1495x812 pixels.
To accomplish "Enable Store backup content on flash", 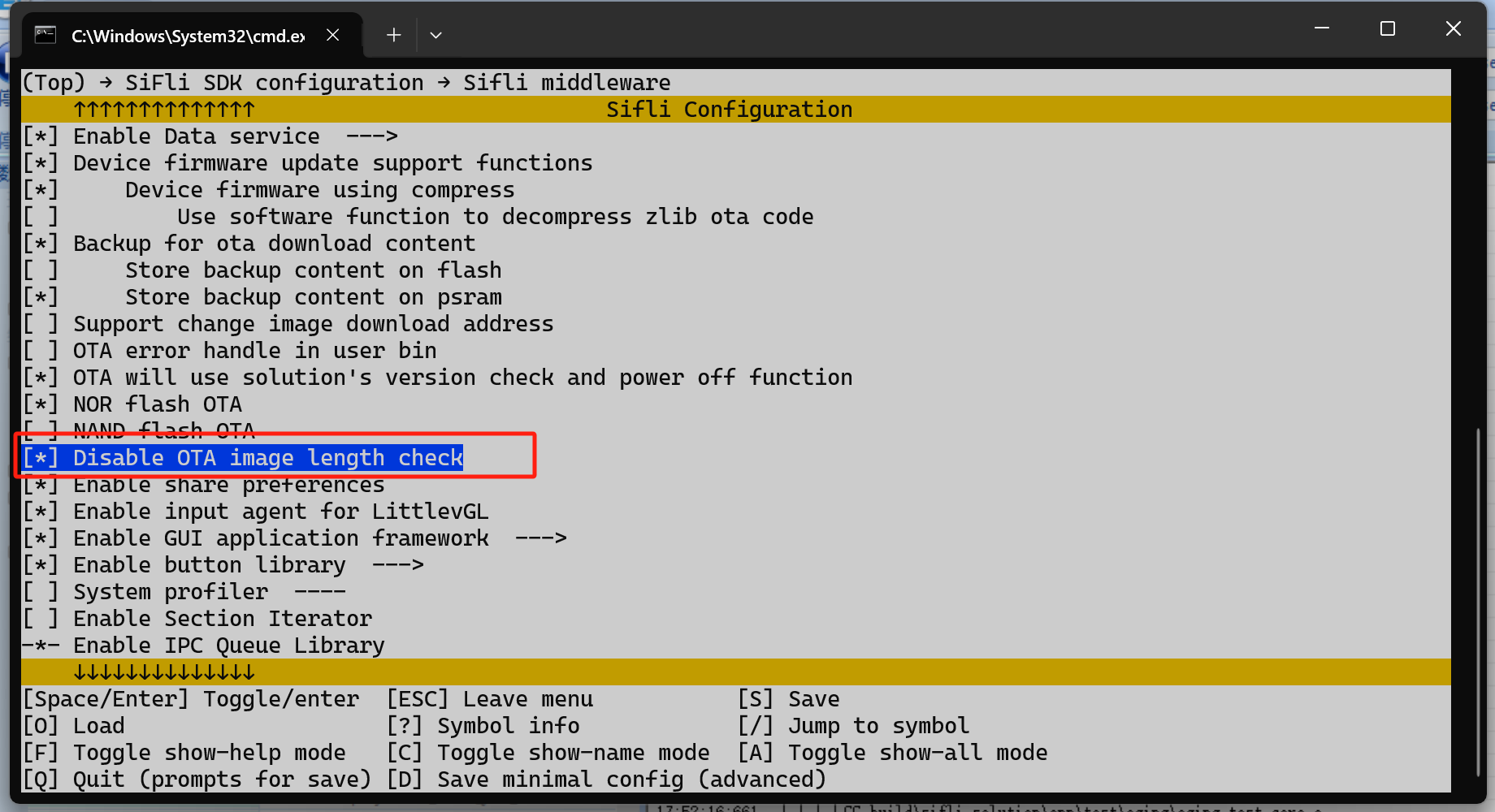I will coord(41,270).
